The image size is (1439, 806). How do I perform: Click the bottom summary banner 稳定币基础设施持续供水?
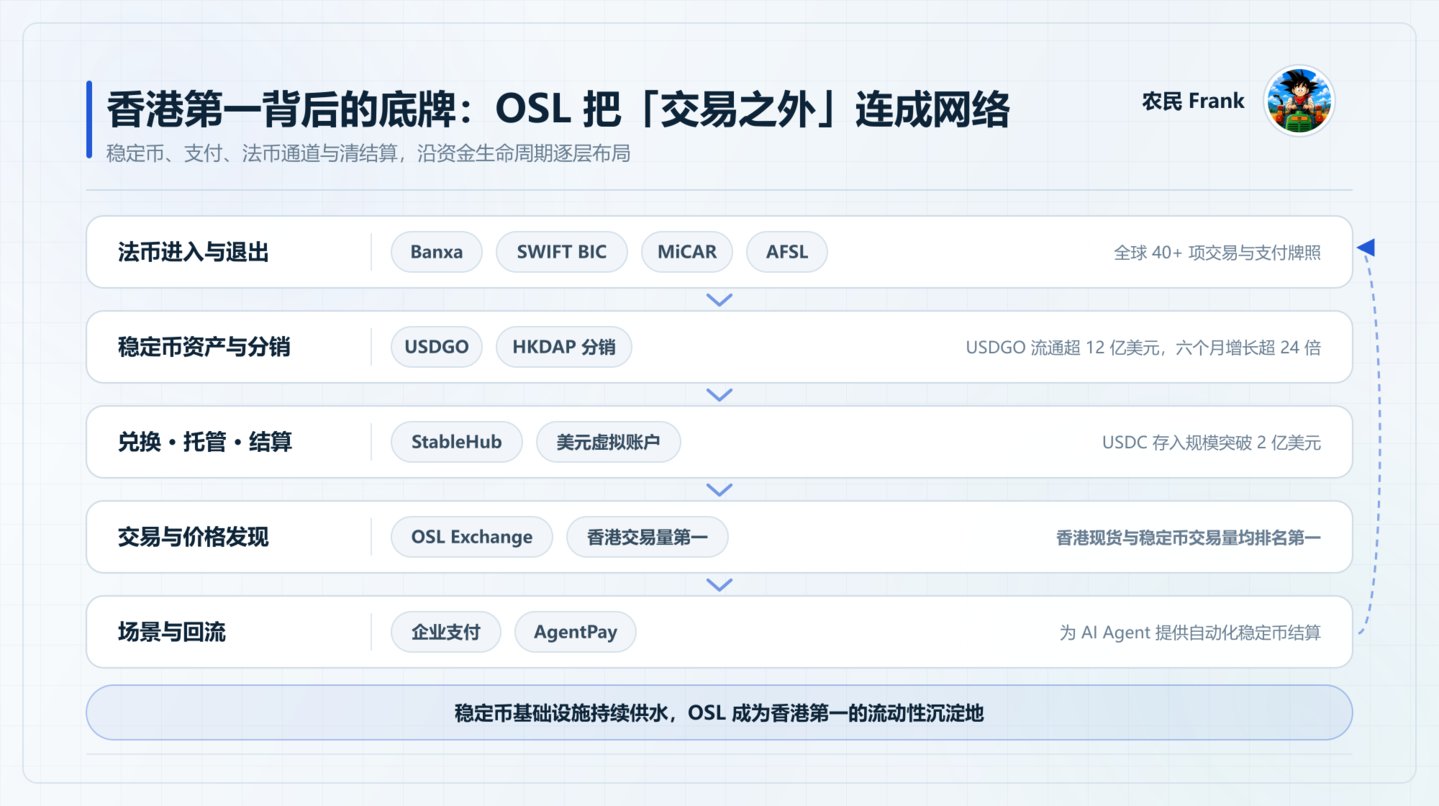pos(719,713)
